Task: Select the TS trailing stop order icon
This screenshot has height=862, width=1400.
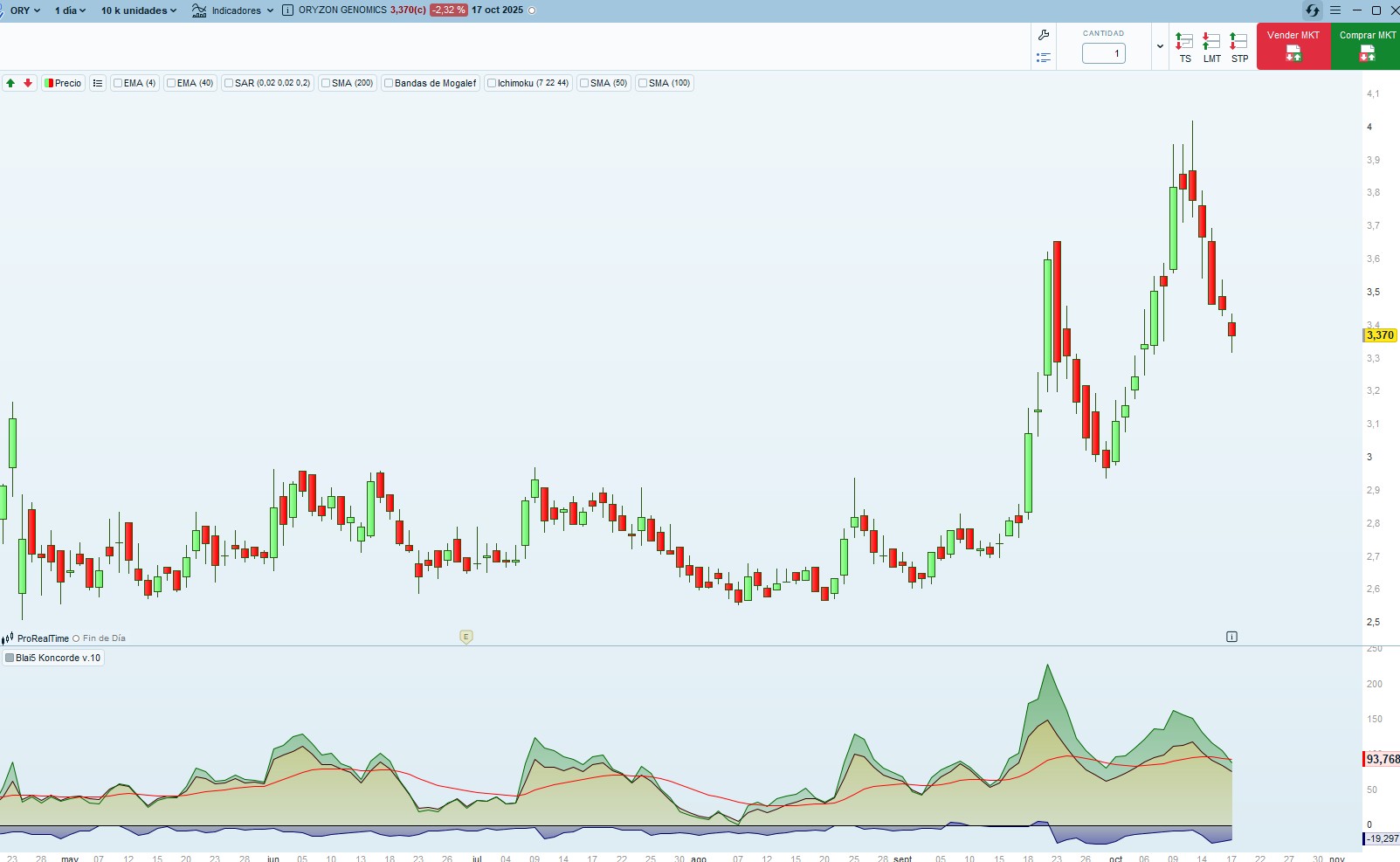Action: click(x=1185, y=40)
